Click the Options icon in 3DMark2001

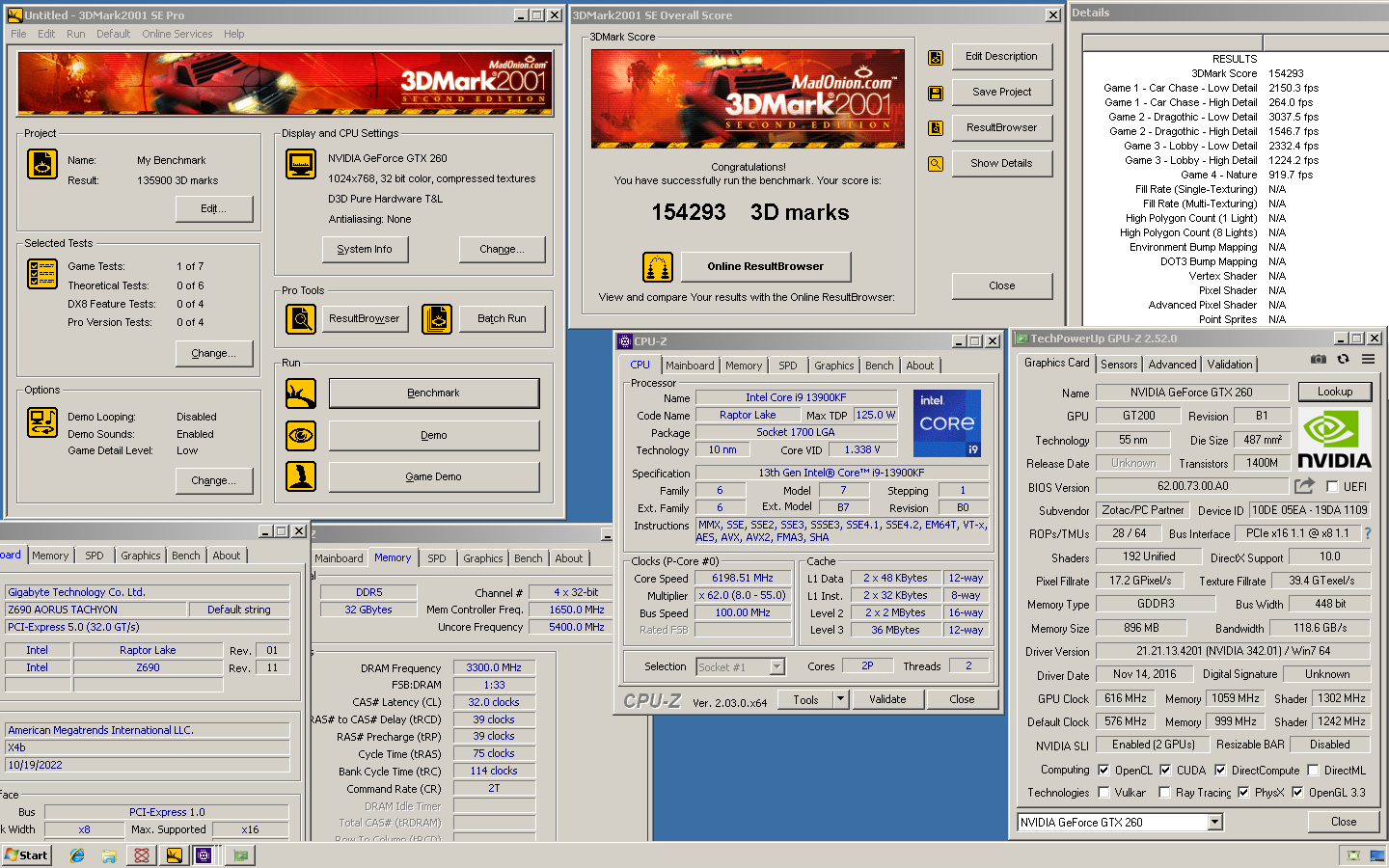coord(42,422)
